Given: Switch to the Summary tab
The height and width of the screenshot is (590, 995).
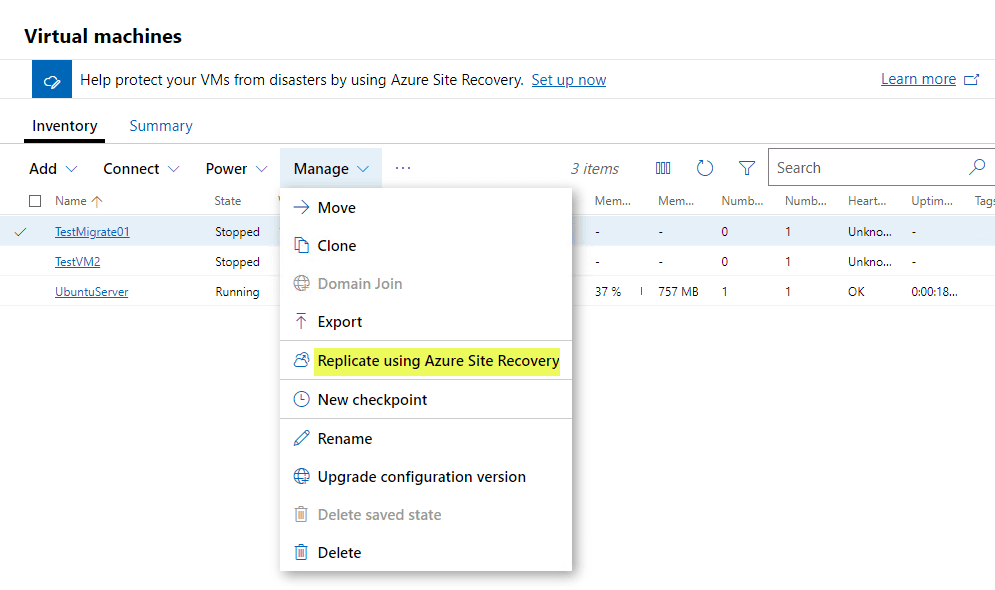Looking at the screenshot, I should coord(161,126).
